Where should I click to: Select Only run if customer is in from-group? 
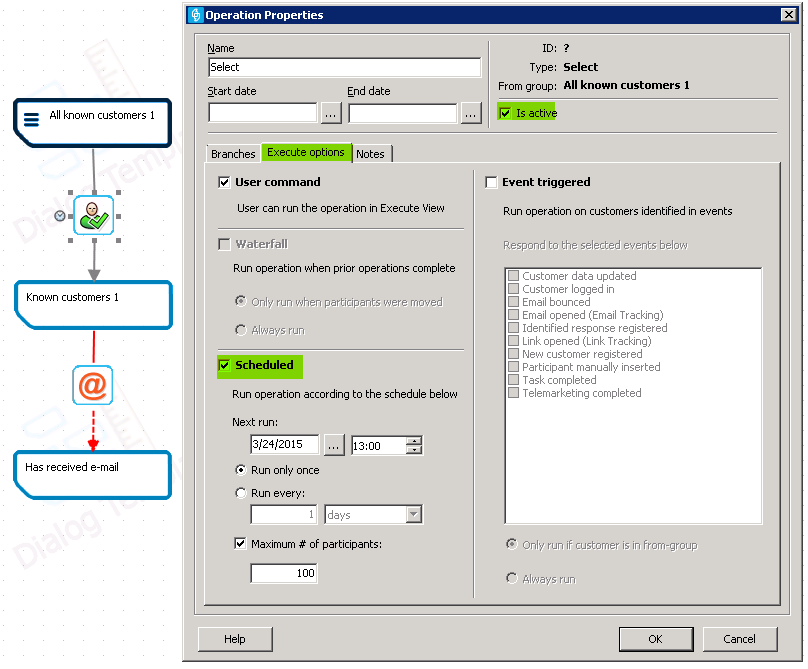pyautogui.click(x=512, y=544)
